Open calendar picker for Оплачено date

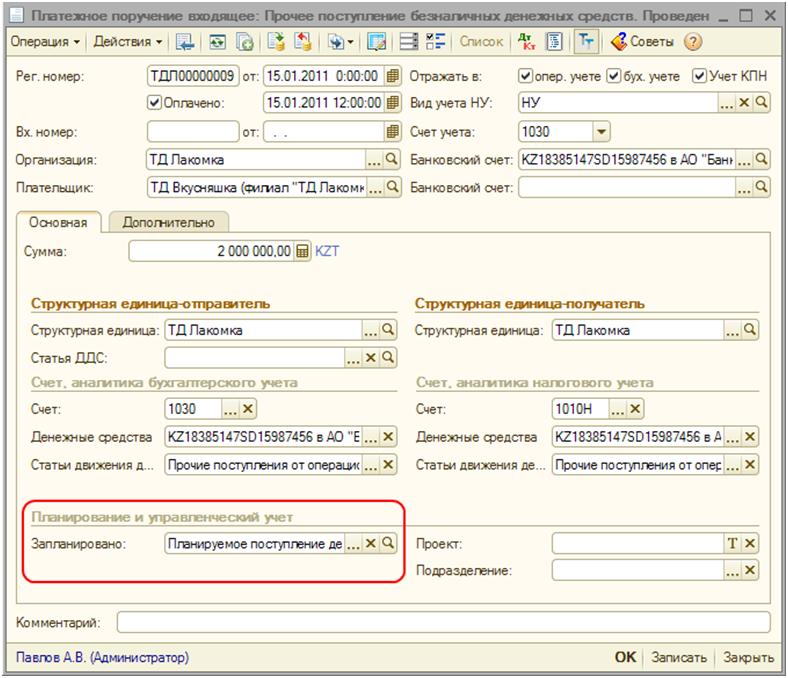point(392,103)
